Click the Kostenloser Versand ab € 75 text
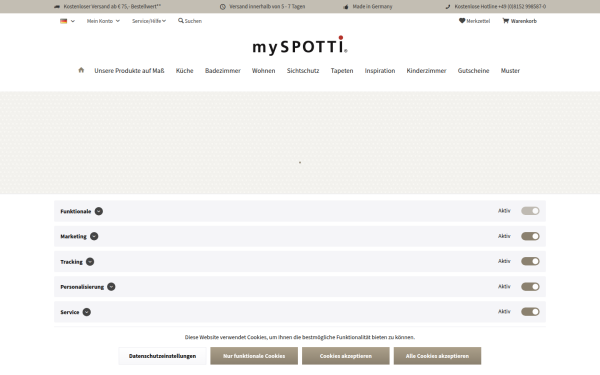Image resolution: width=600 pixels, height=375 pixels. pyautogui.click(x=112, y=7)
